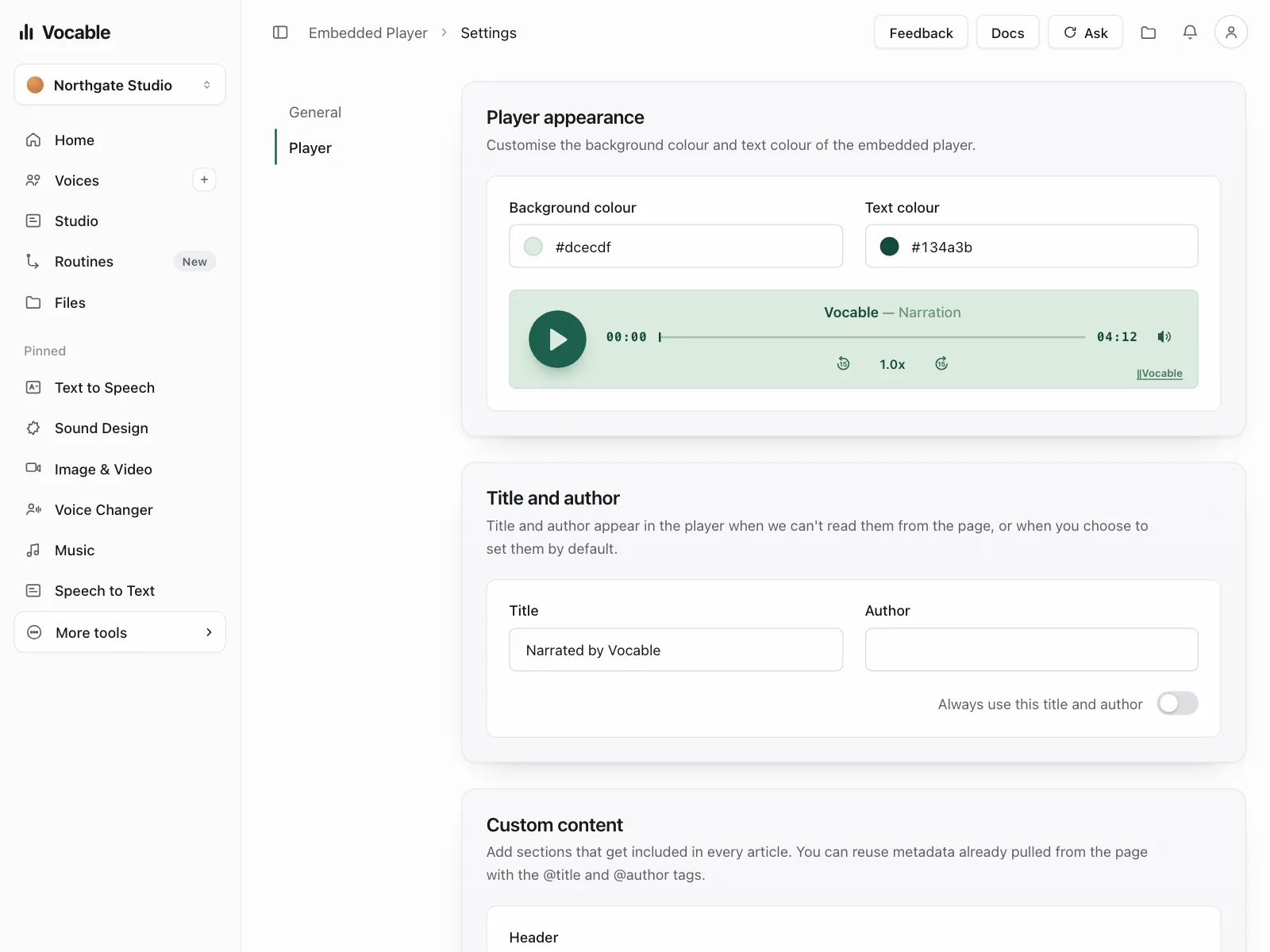Toggle Always use this title and author
This screenshot has height=952, width=1270.
tap(1177, 704)
